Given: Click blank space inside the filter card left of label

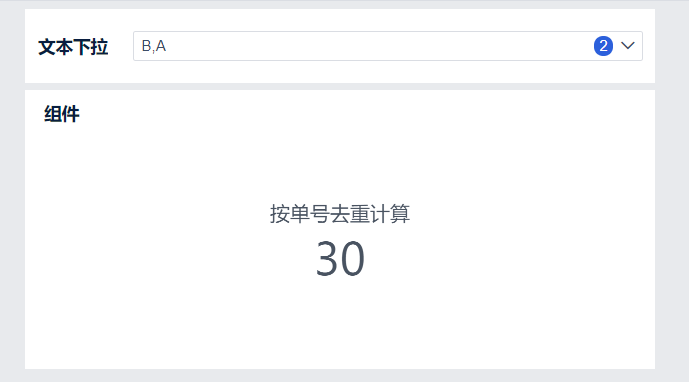Looking at the screenshot, I should click(x=32, y=46).
